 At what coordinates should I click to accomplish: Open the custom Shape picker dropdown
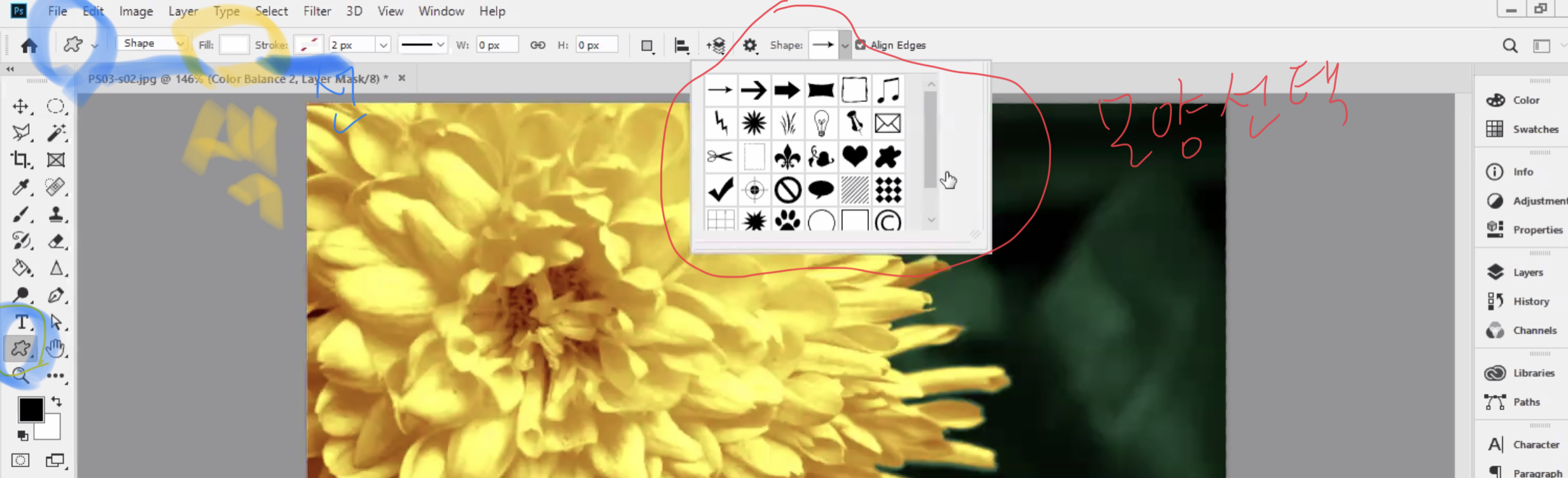[844, 45]
